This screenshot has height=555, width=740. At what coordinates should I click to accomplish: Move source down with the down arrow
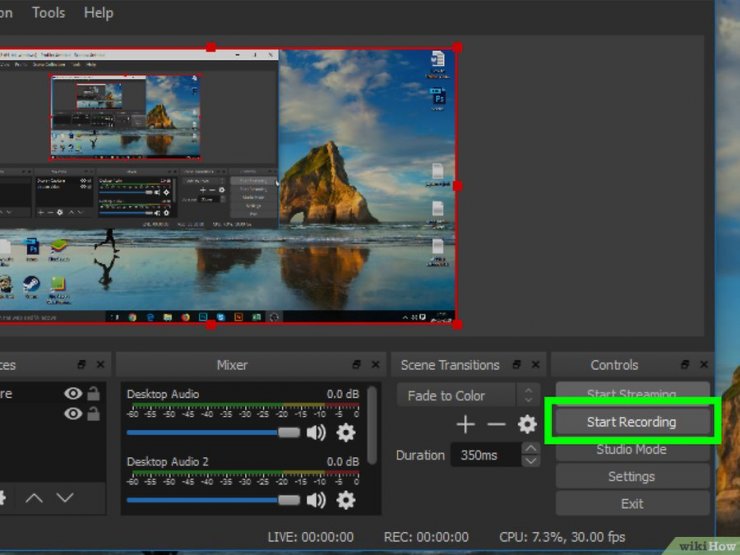click(65, 497)
